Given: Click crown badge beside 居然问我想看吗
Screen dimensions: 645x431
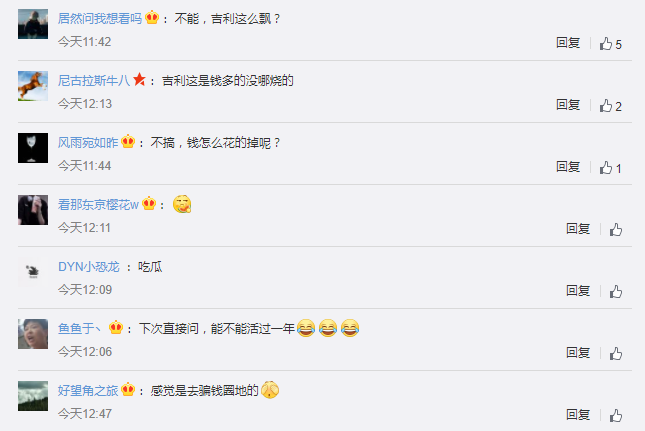Looking at the screenshot, I should point(152,18).
